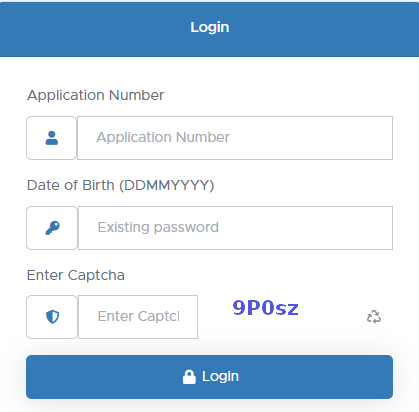Focus the Existing password input field

click(235, 228)
